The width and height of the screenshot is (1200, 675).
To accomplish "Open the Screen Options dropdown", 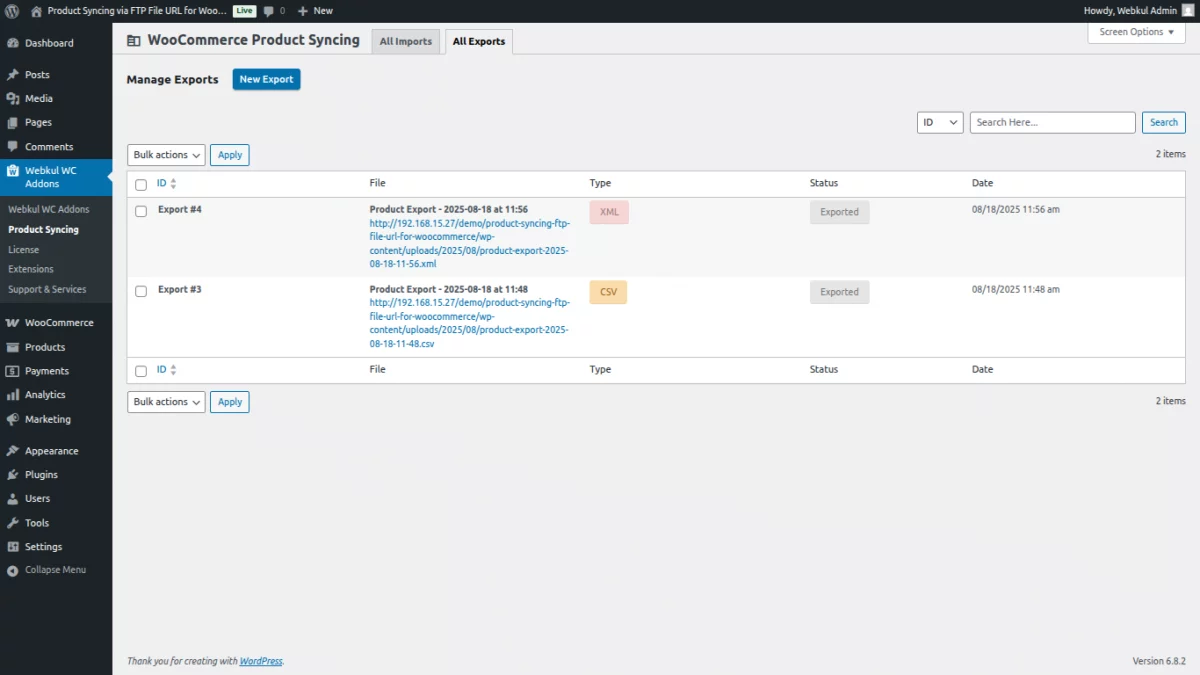I will tap(1135, 32).
